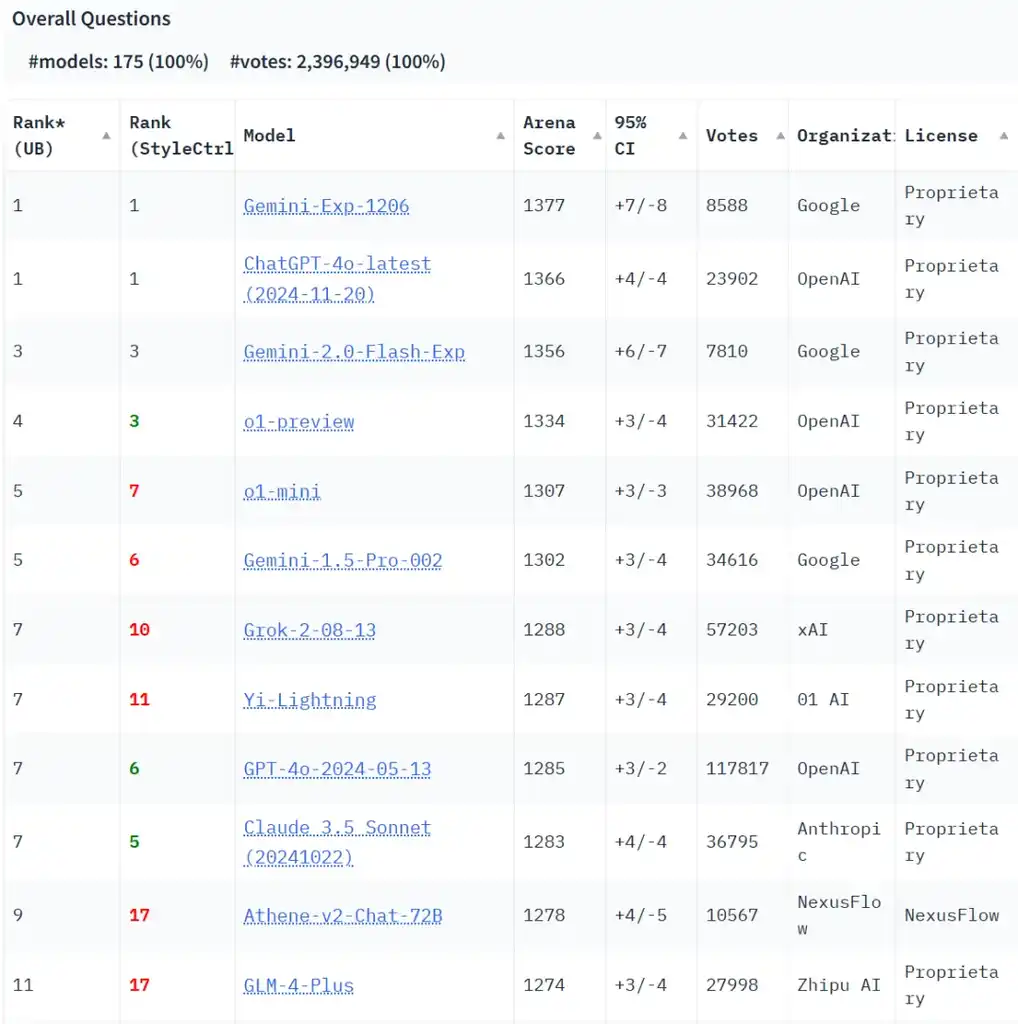Viewport: 1018px width, 1024px height.
Task: Click the Overall Questions heading
Action: 91,19
